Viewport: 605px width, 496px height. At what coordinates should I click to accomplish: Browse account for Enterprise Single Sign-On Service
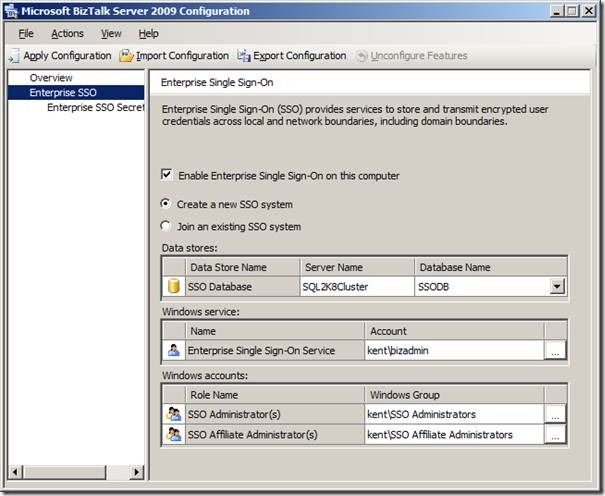[555, 350]
